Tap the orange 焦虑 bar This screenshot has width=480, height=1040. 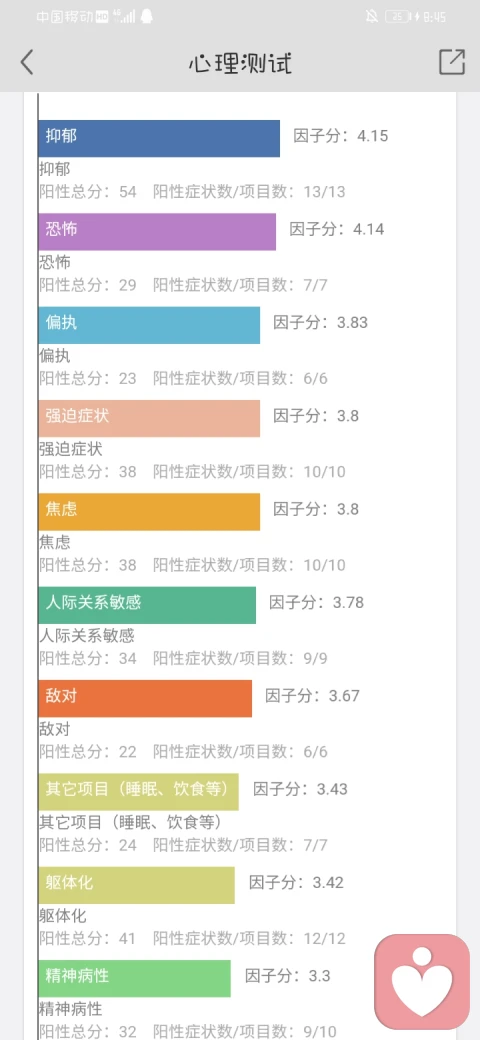(149, 511)
